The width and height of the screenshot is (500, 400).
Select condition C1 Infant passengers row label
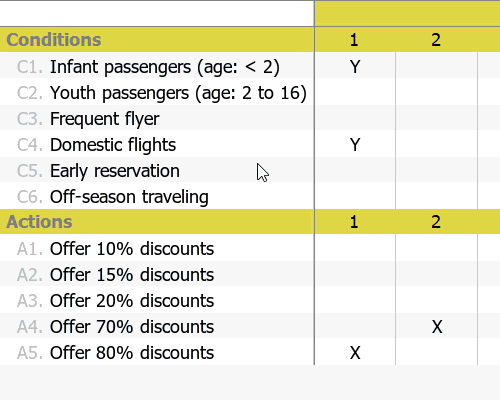pos(157,67)
